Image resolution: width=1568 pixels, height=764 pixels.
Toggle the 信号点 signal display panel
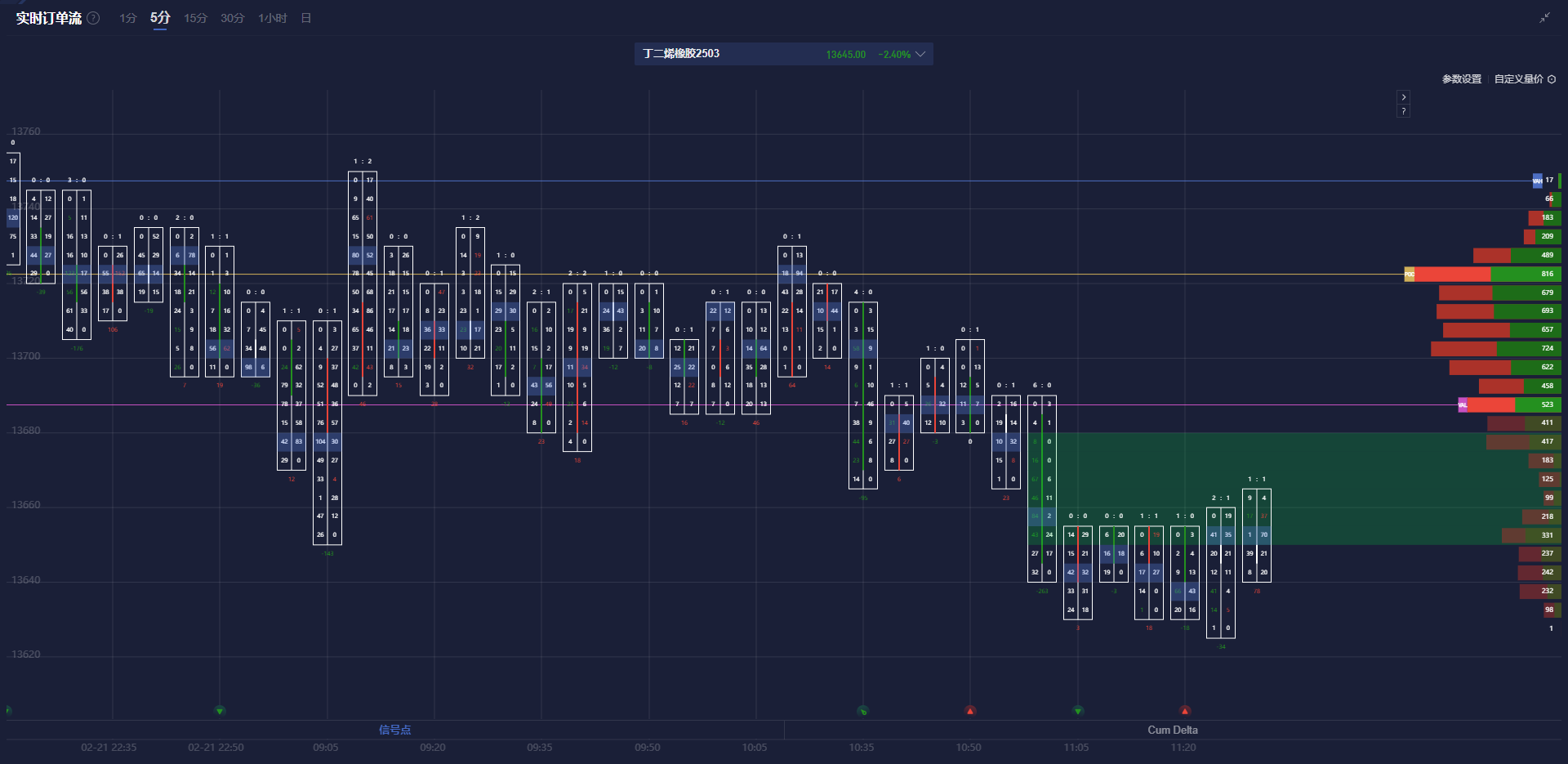(394, 730)
